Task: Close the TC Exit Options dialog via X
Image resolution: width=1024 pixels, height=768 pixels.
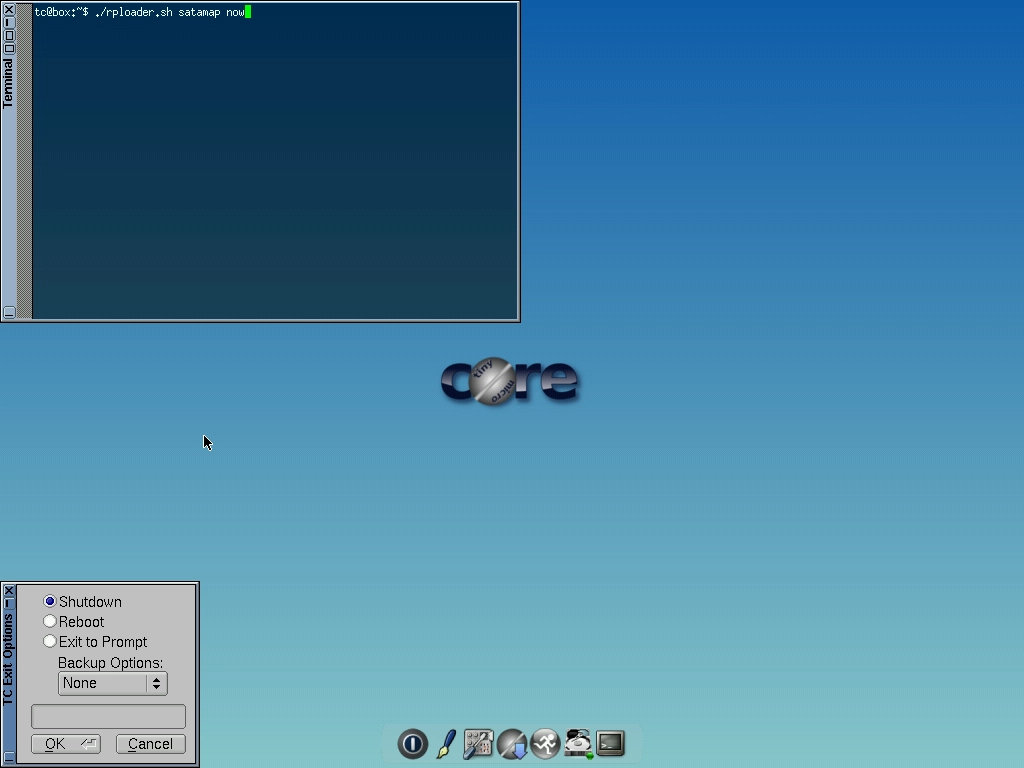Action: (8, 590)
